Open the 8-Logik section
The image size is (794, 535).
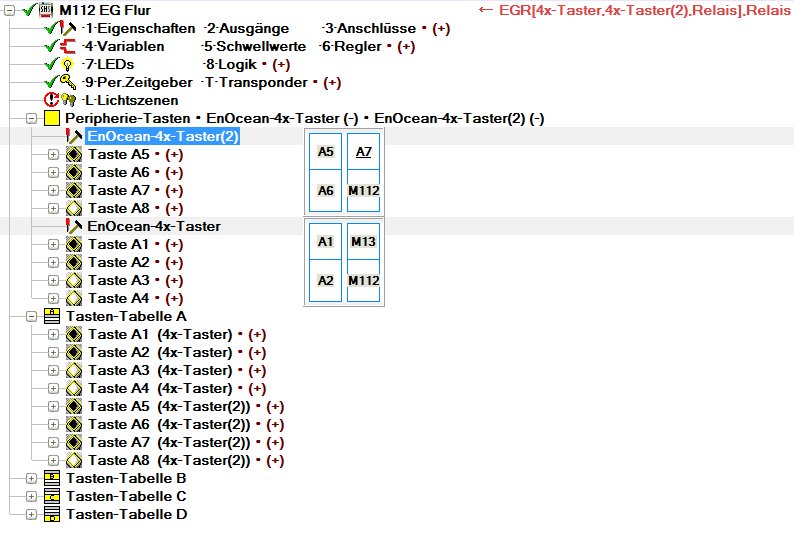[x=234, y=64]
